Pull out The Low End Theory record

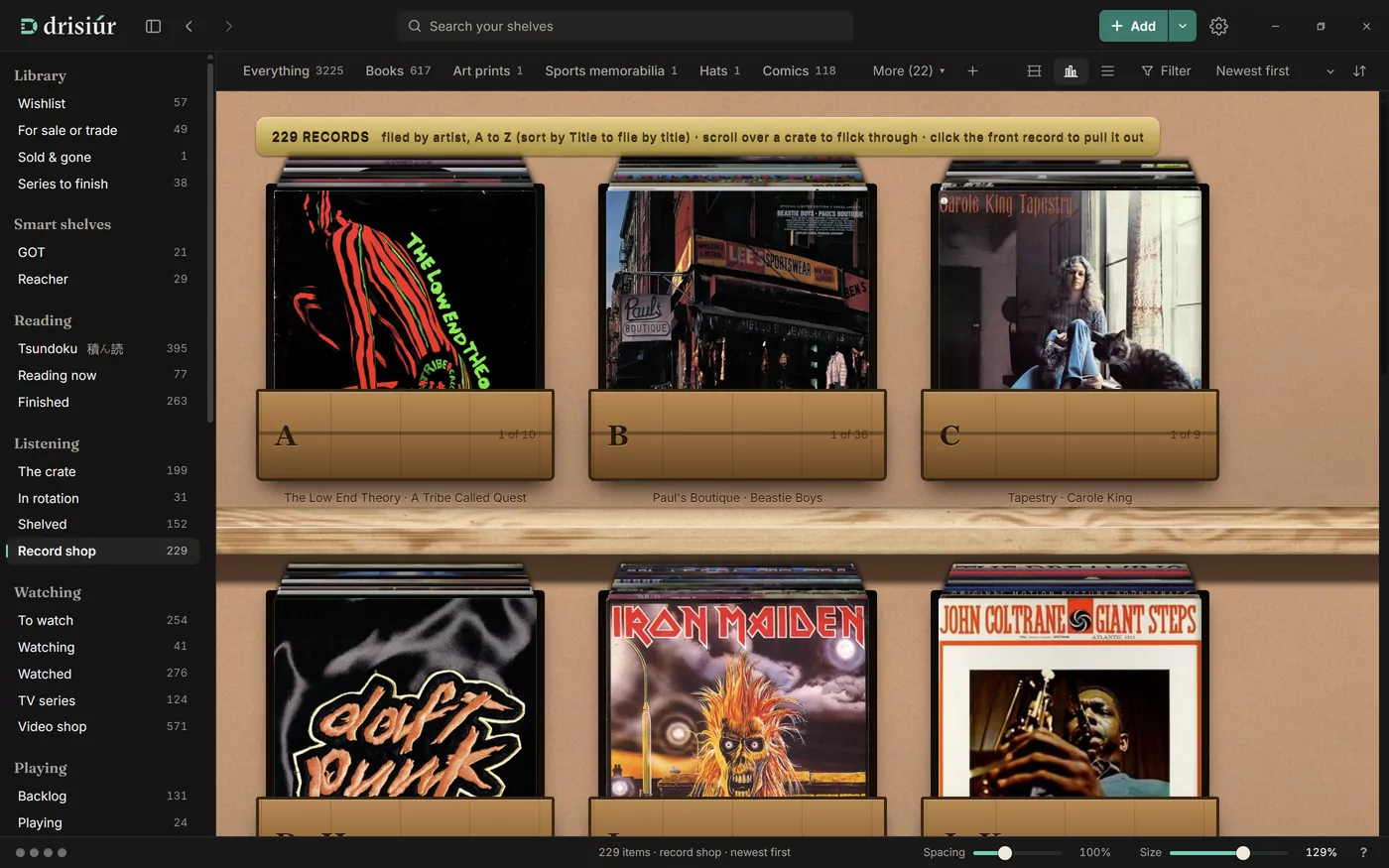[x=405, y=289]
